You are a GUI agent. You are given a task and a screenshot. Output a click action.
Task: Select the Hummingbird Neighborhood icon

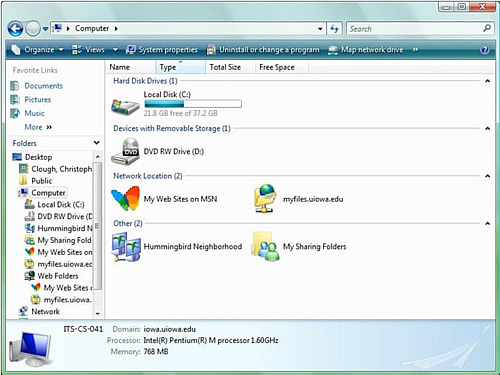click(126, 247)
